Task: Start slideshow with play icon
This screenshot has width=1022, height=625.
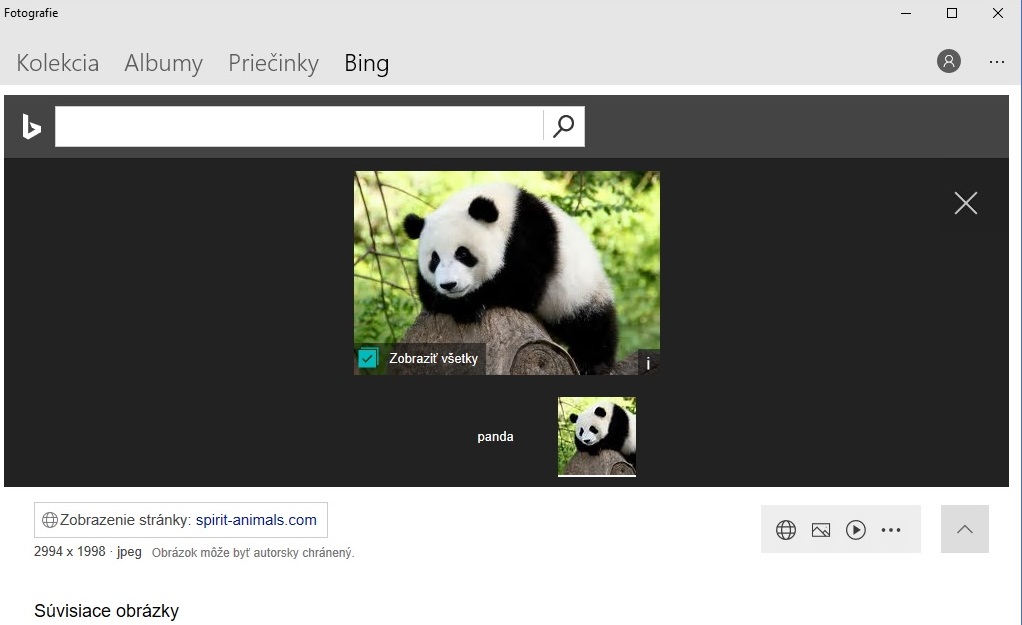Action: coord(856,530)
